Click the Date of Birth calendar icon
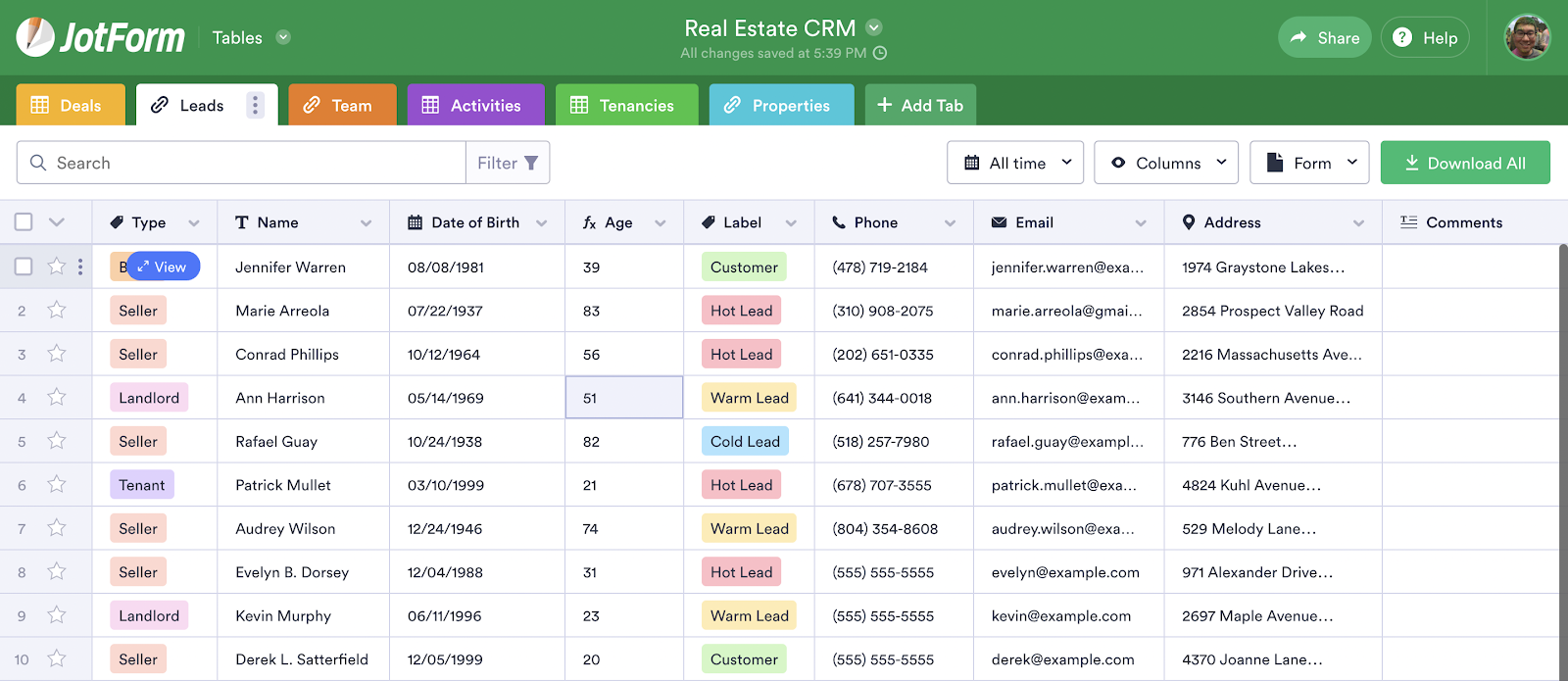 [x=415, y=222]
